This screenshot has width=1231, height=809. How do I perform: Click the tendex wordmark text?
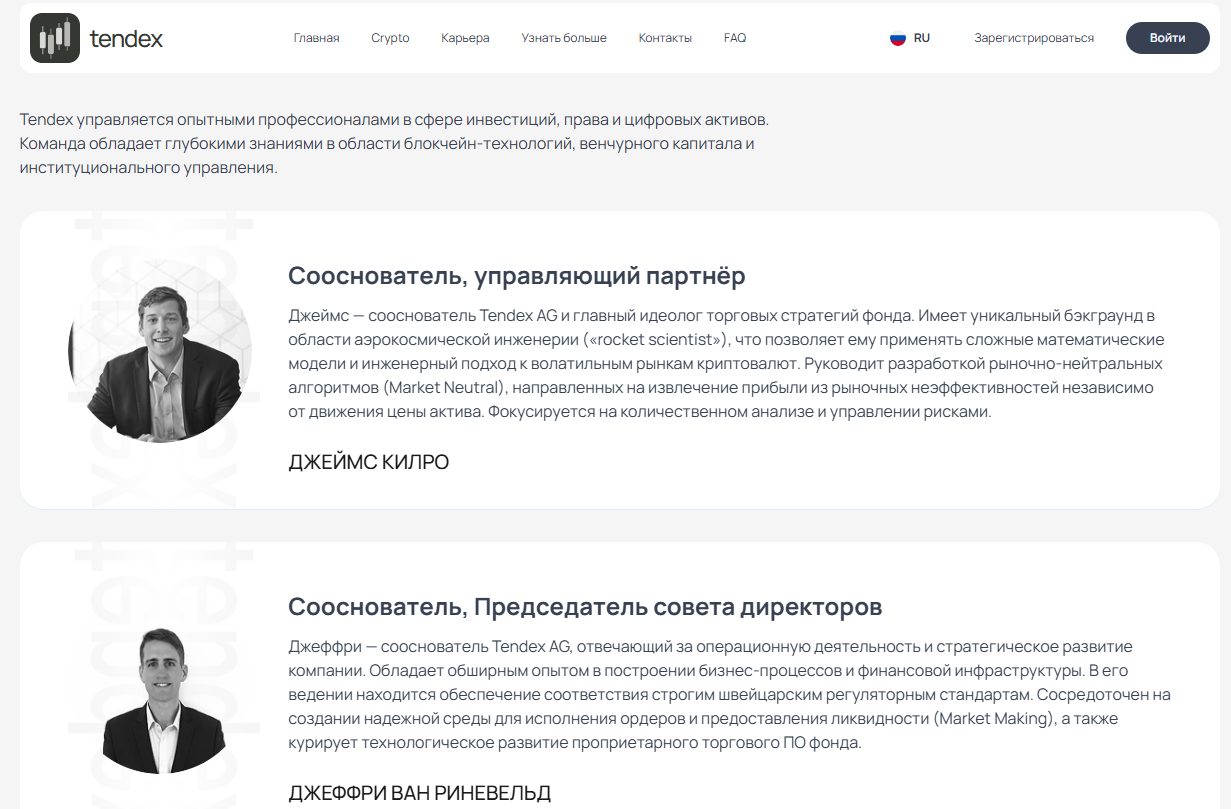[126, 39]
